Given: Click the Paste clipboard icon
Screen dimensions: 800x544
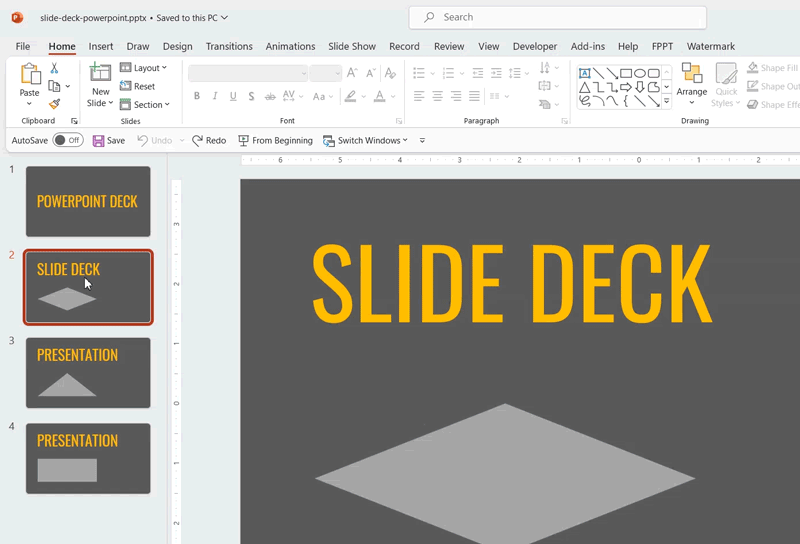Looking at the screenshot, I should [30, 74].
